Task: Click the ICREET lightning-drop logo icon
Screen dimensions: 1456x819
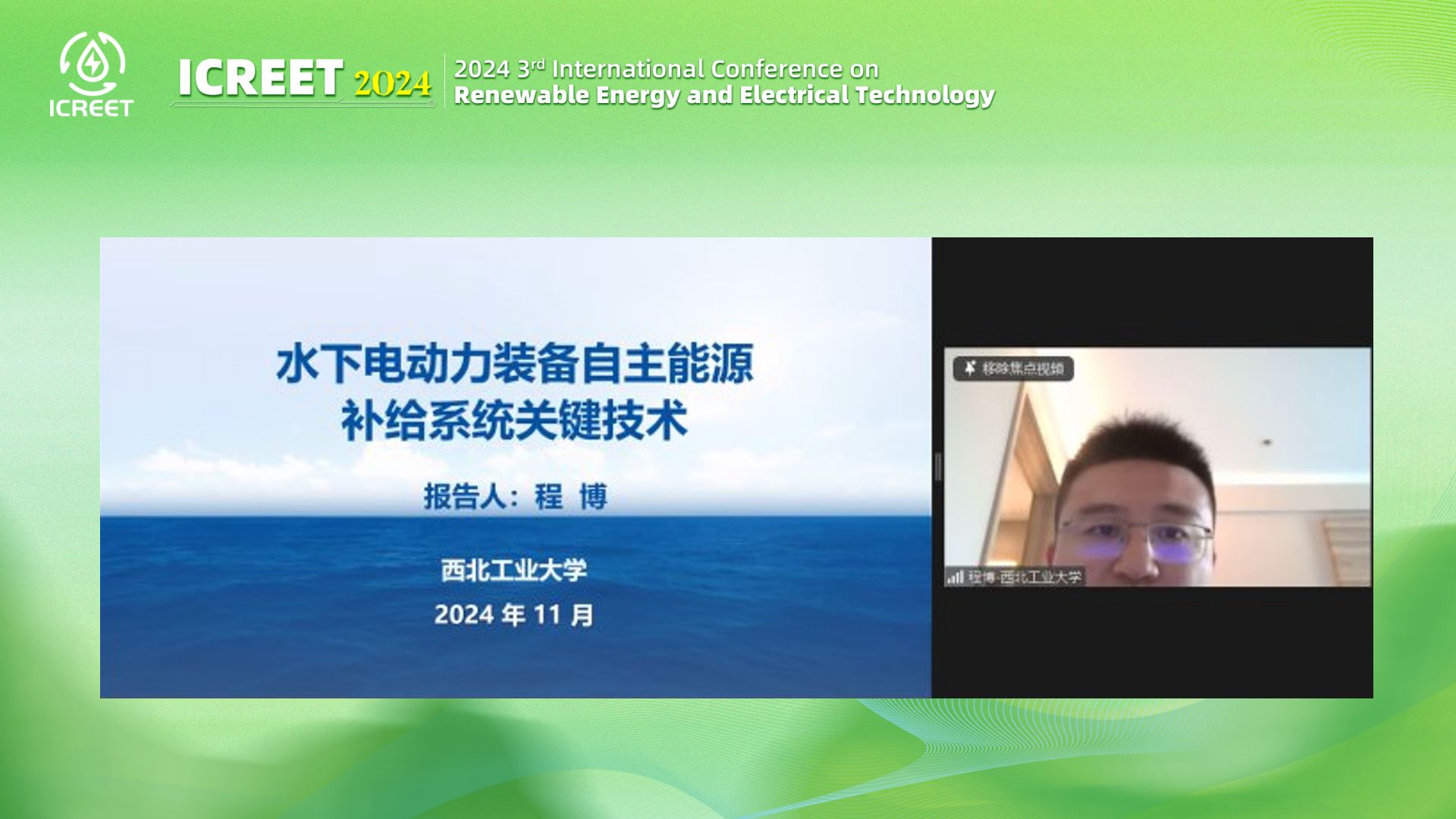Action: [x=92, y=63]
